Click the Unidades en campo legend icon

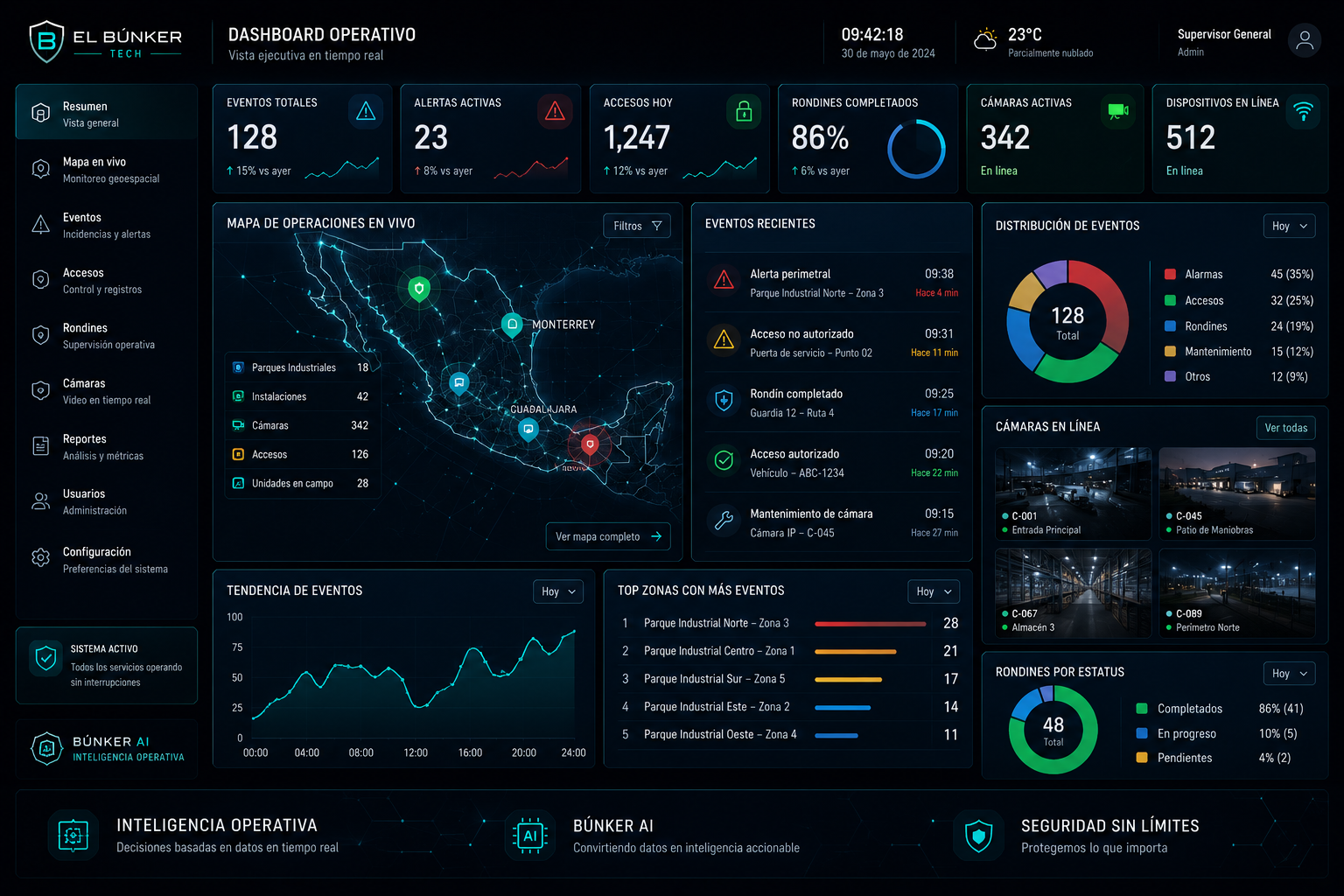pos(238,483)
